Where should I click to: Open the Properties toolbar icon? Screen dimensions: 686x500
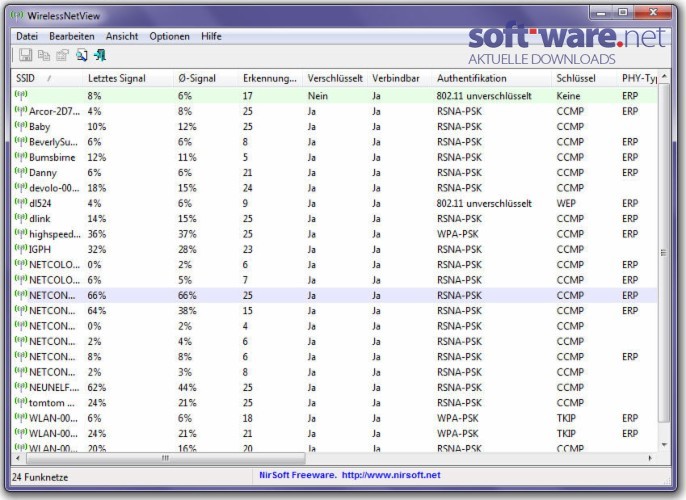62,55
